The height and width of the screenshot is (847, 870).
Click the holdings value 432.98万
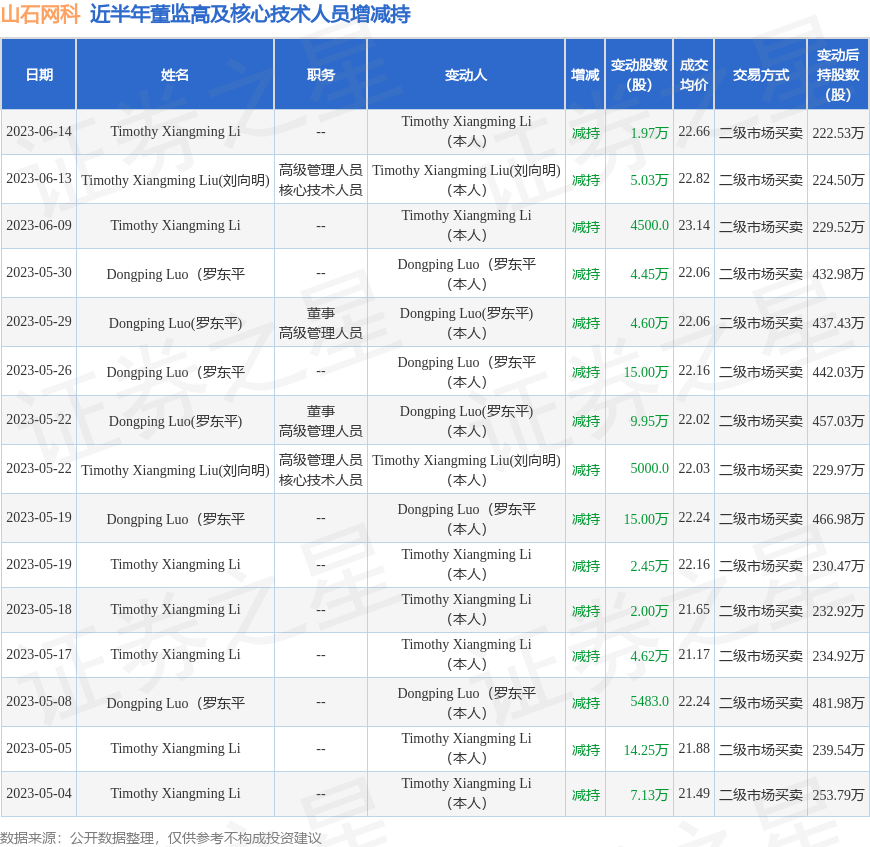point(838,275)
